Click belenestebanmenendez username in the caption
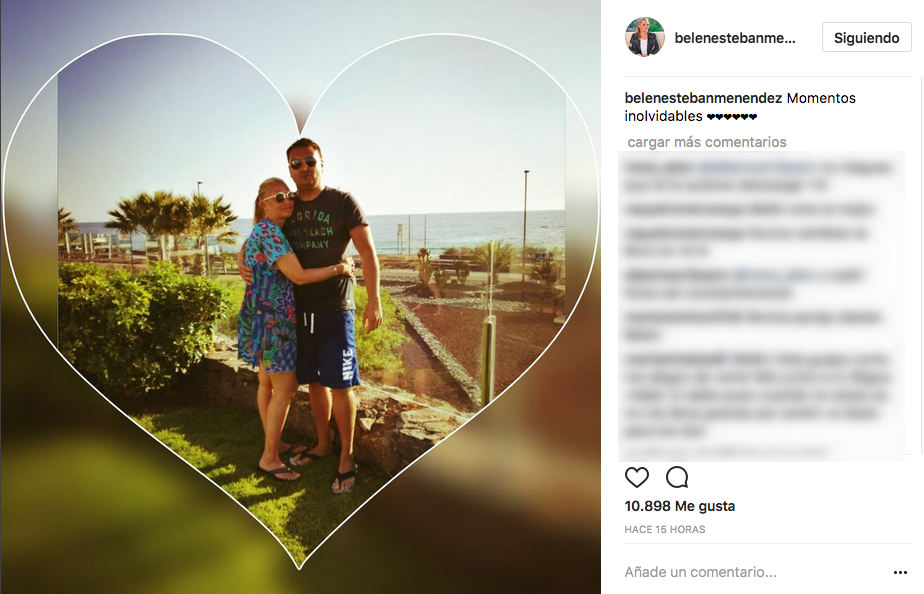The height and width of the screenshot is (594, 924). coord(703,98)
